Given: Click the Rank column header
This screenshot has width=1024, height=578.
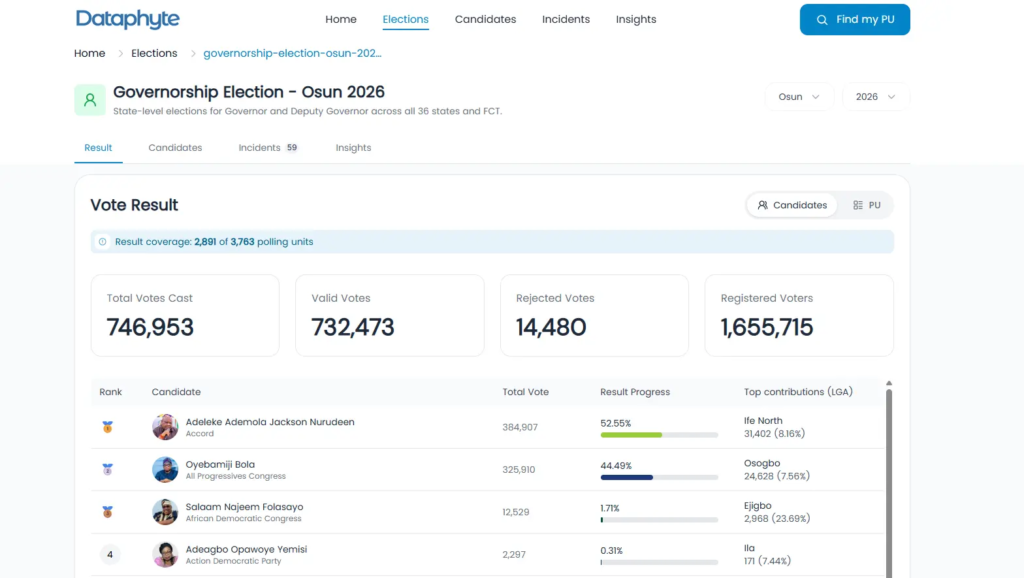Looking at the screenshot, I should click(110, 392).
